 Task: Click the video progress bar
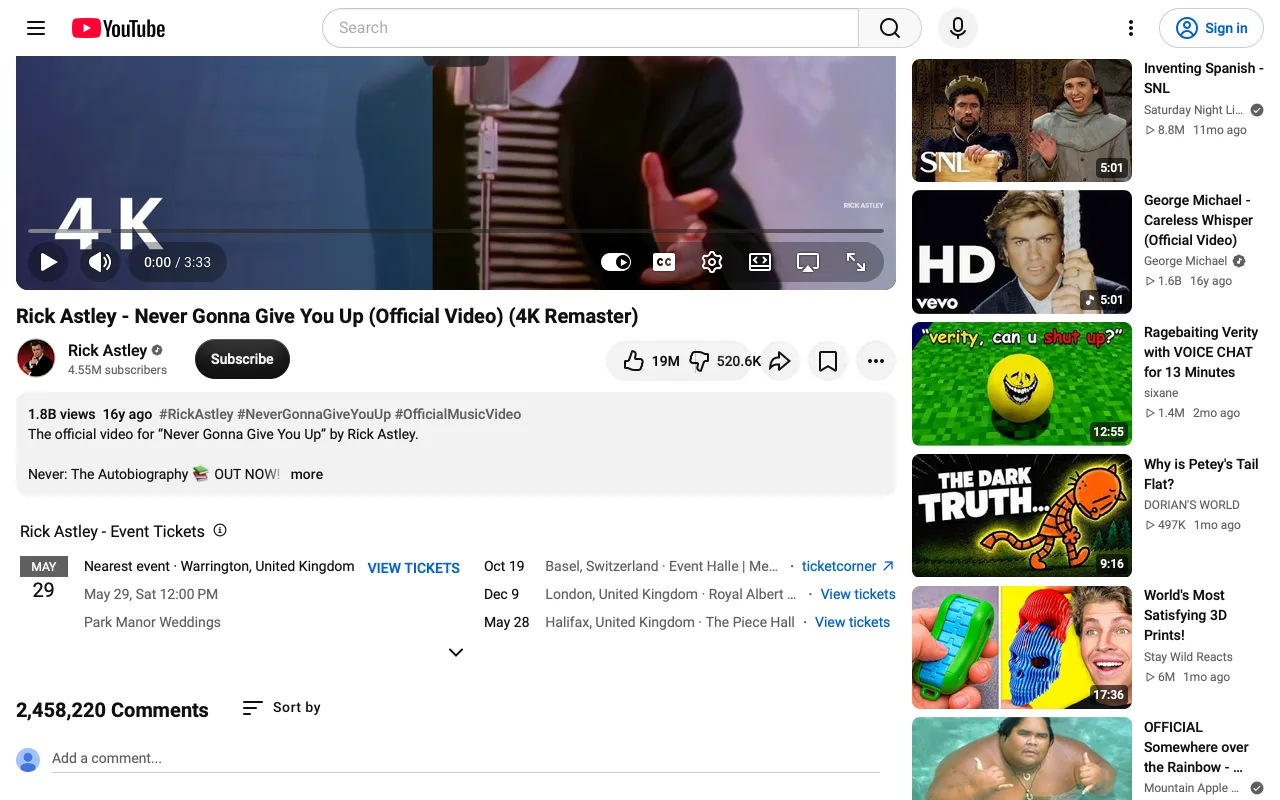(456, 231)
